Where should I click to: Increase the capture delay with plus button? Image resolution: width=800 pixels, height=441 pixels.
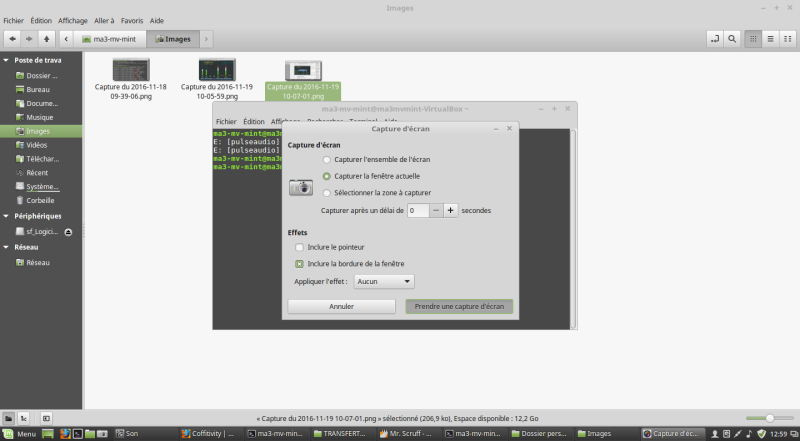[451, 210]
